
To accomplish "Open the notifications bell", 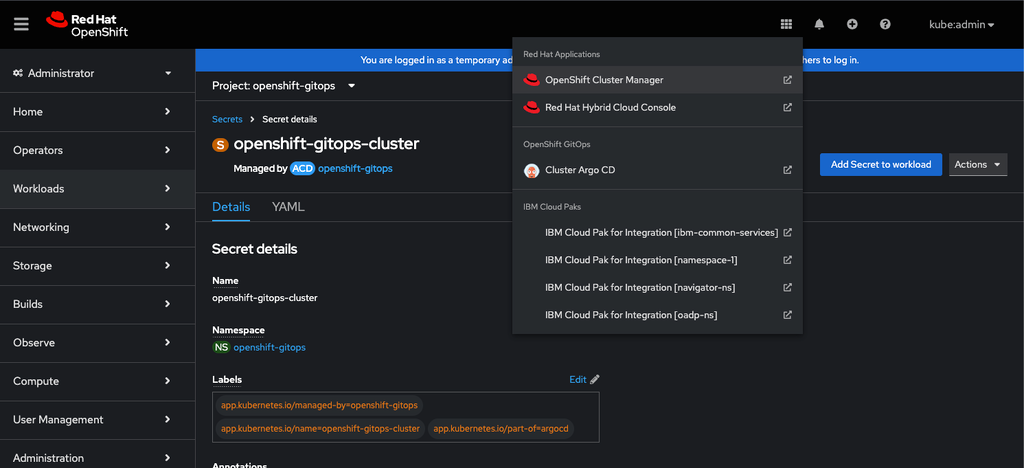I will tap(819, 24).
